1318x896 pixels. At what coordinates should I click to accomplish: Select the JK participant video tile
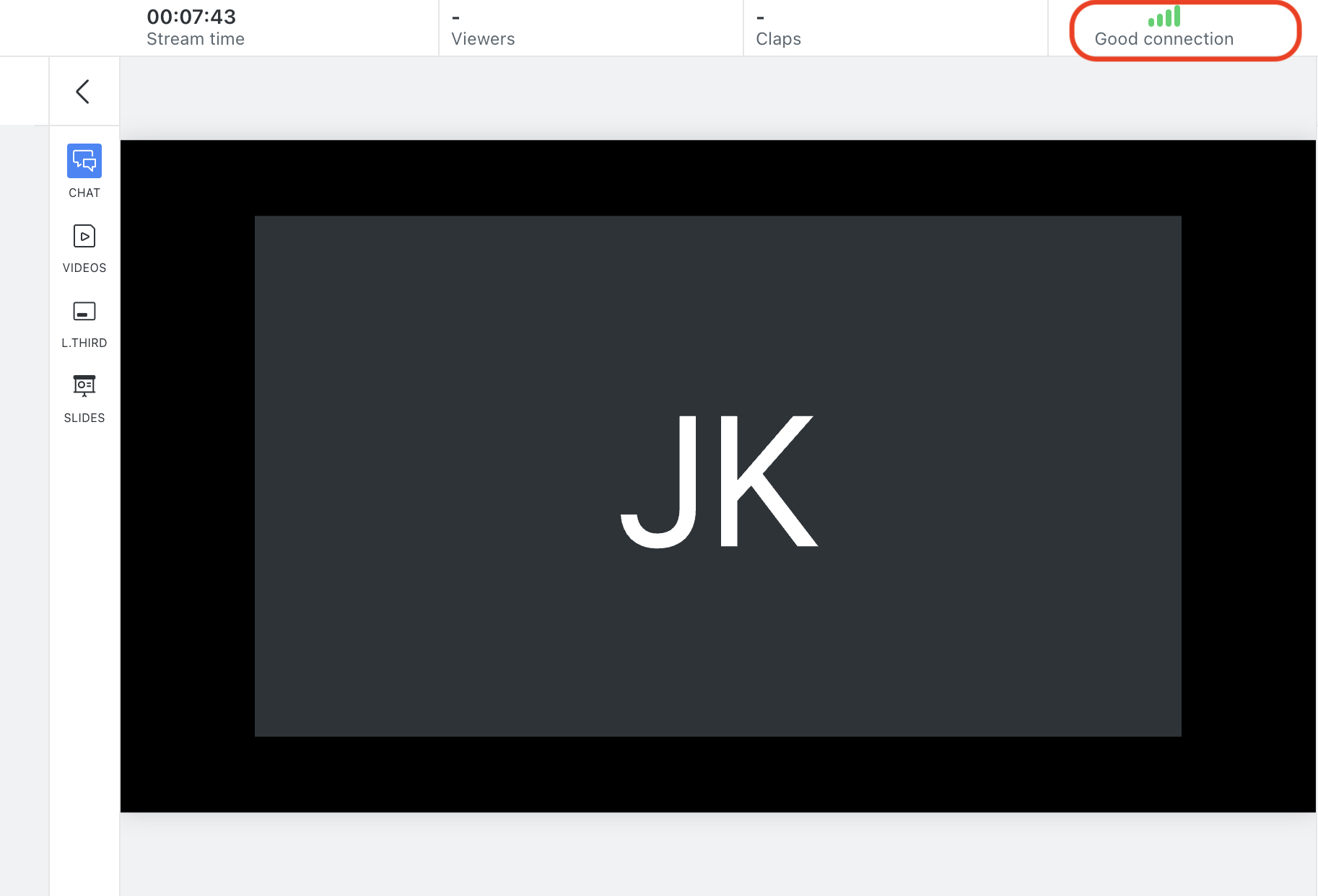pyautogui.click(x=718, y=476)
